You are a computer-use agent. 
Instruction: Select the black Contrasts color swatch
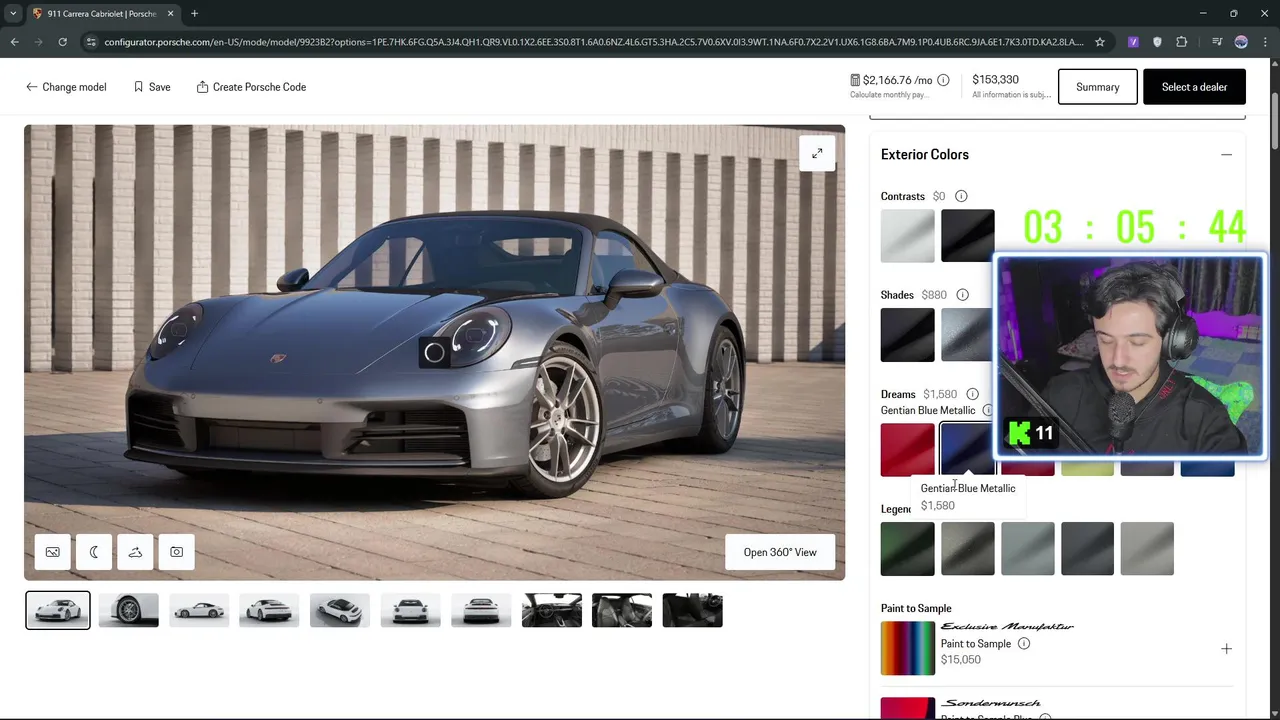coord(967,236)
